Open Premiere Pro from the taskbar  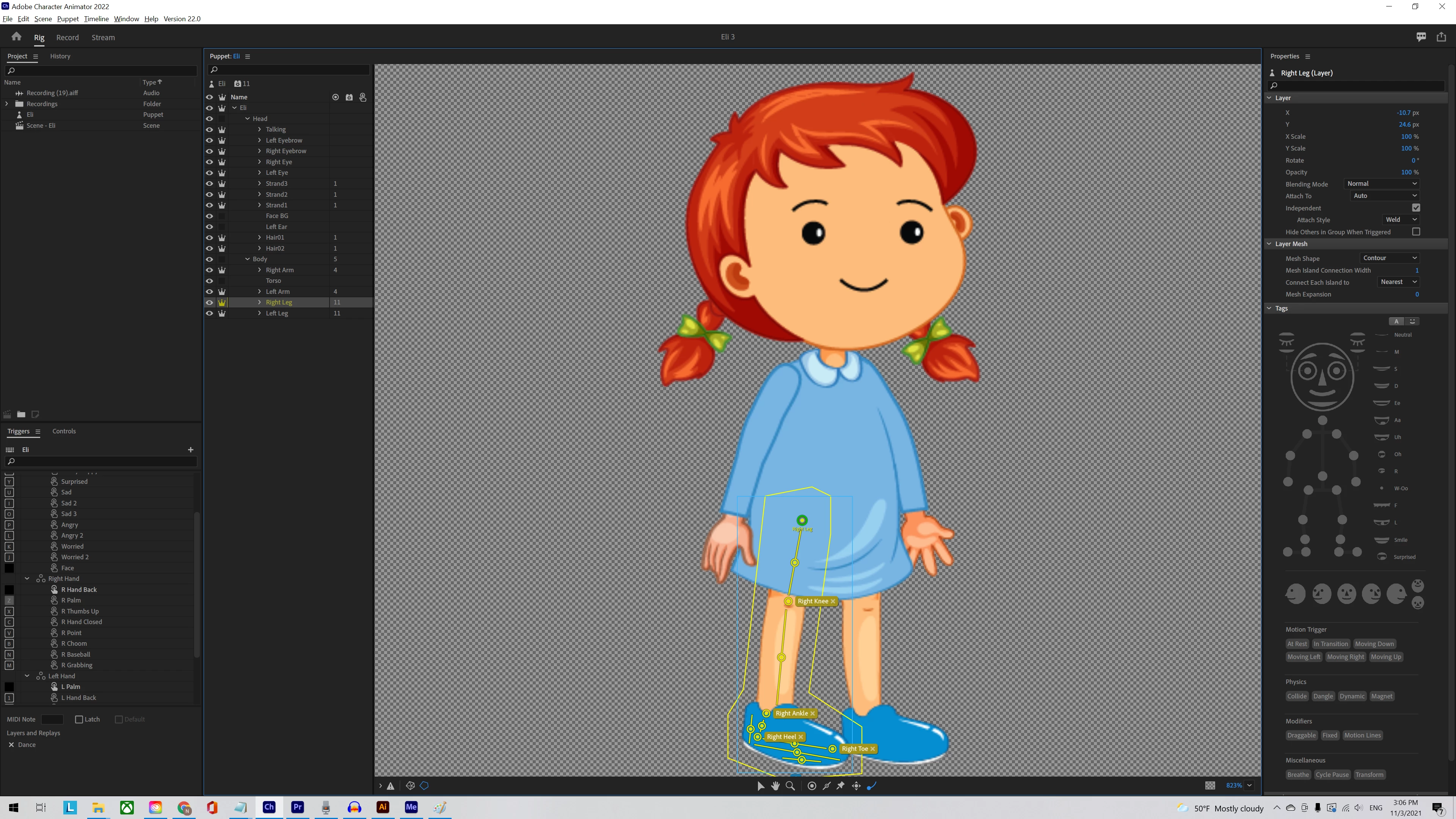[297, 807]
